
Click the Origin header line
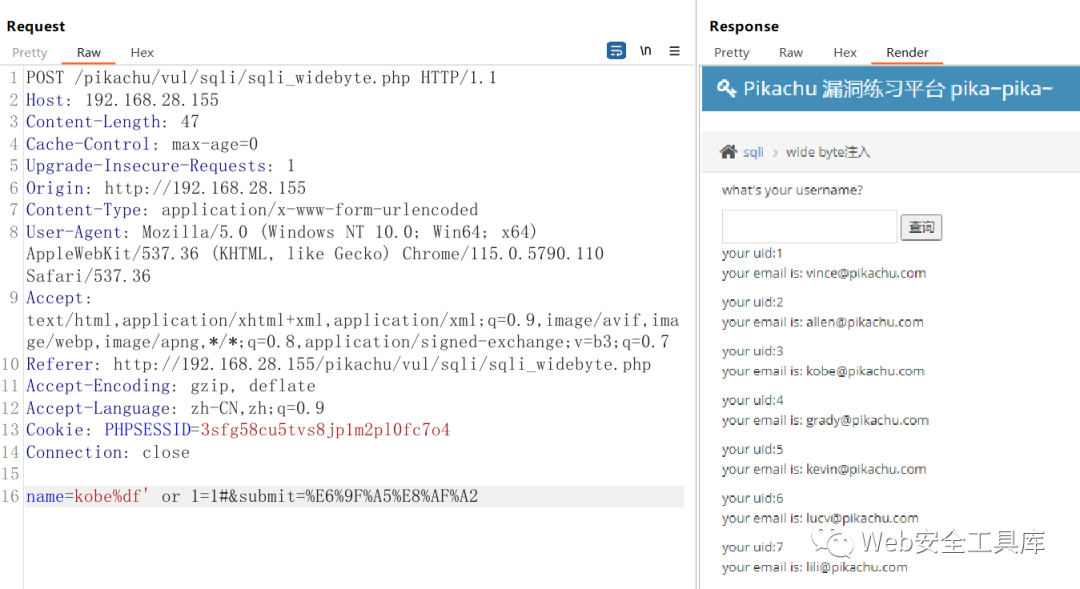tap(166, 188)
